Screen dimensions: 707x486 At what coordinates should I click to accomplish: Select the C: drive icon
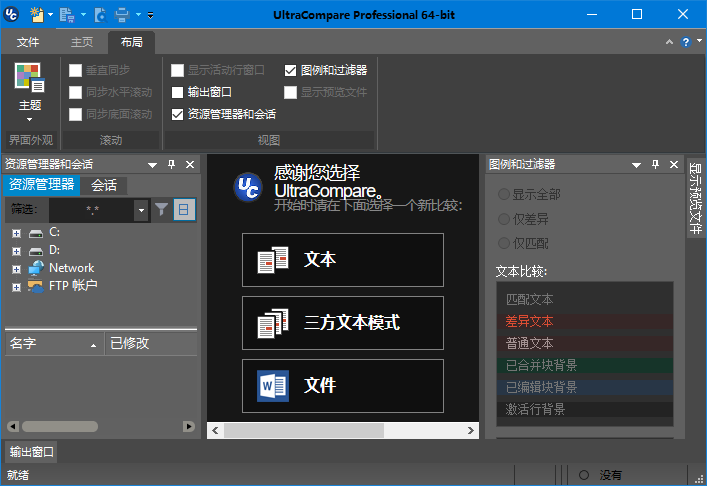(x=36, y=233)
